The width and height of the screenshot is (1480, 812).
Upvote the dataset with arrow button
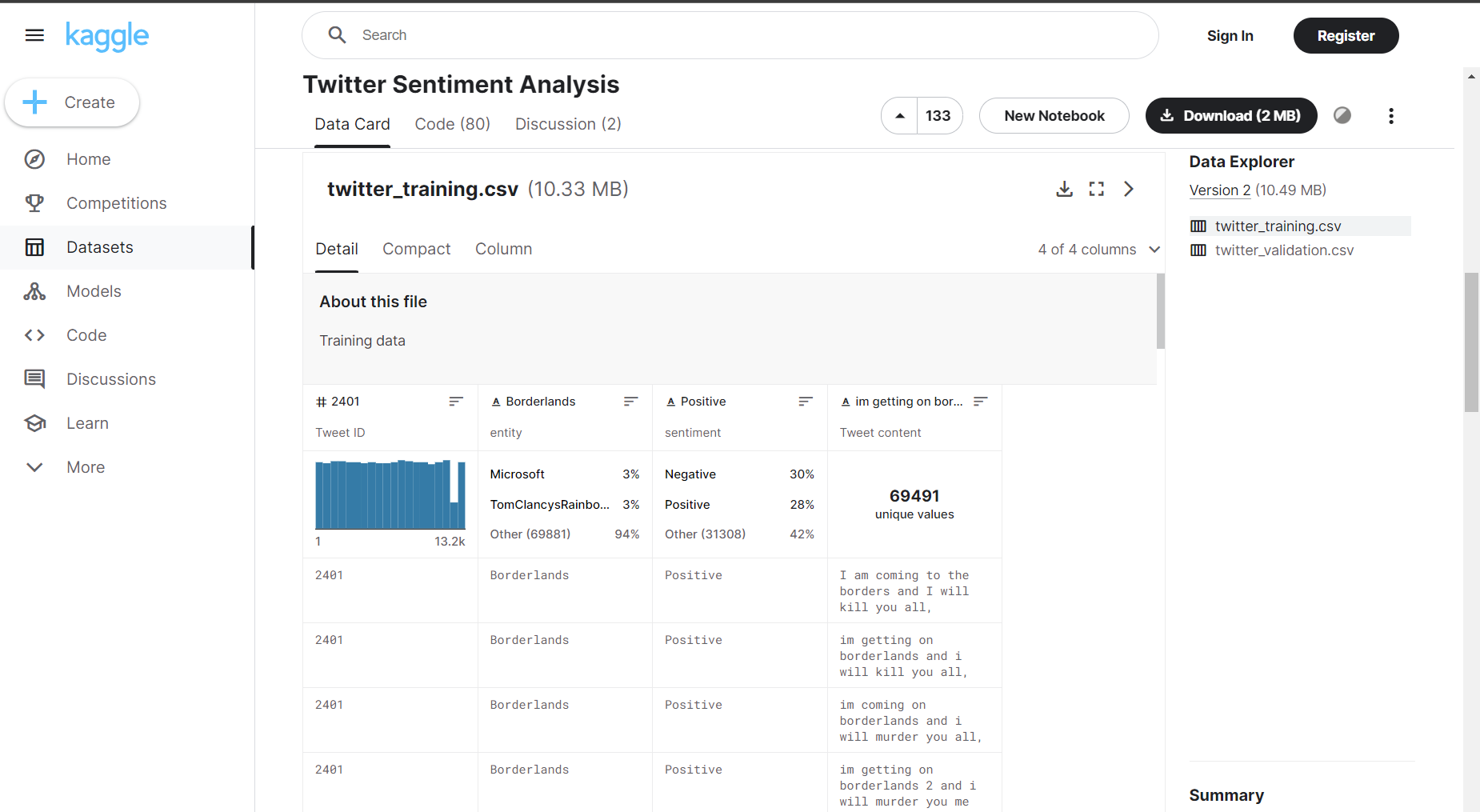click(x=900, y=116)
